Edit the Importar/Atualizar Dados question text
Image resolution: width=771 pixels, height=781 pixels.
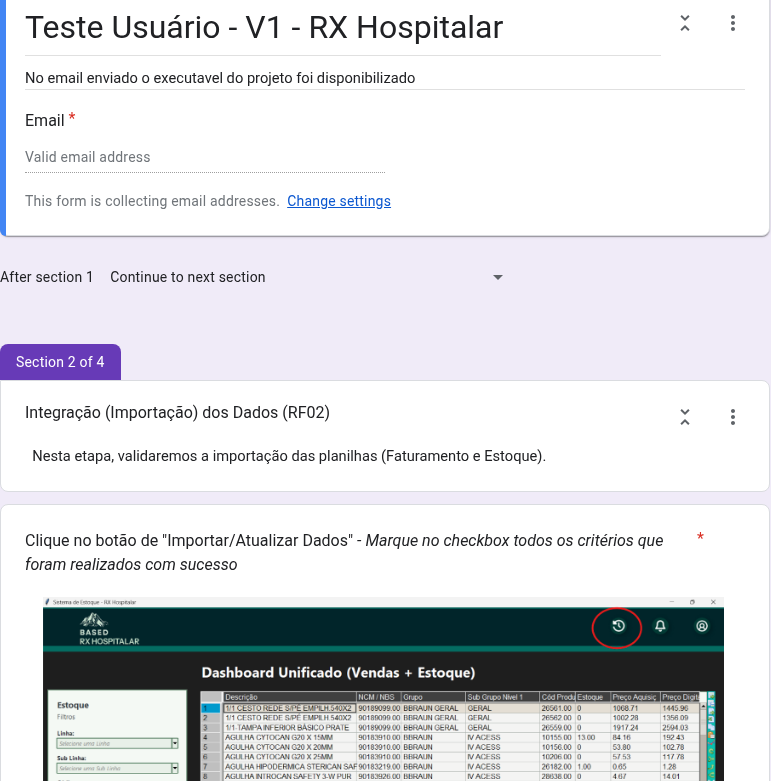click(x=343, y=552)
